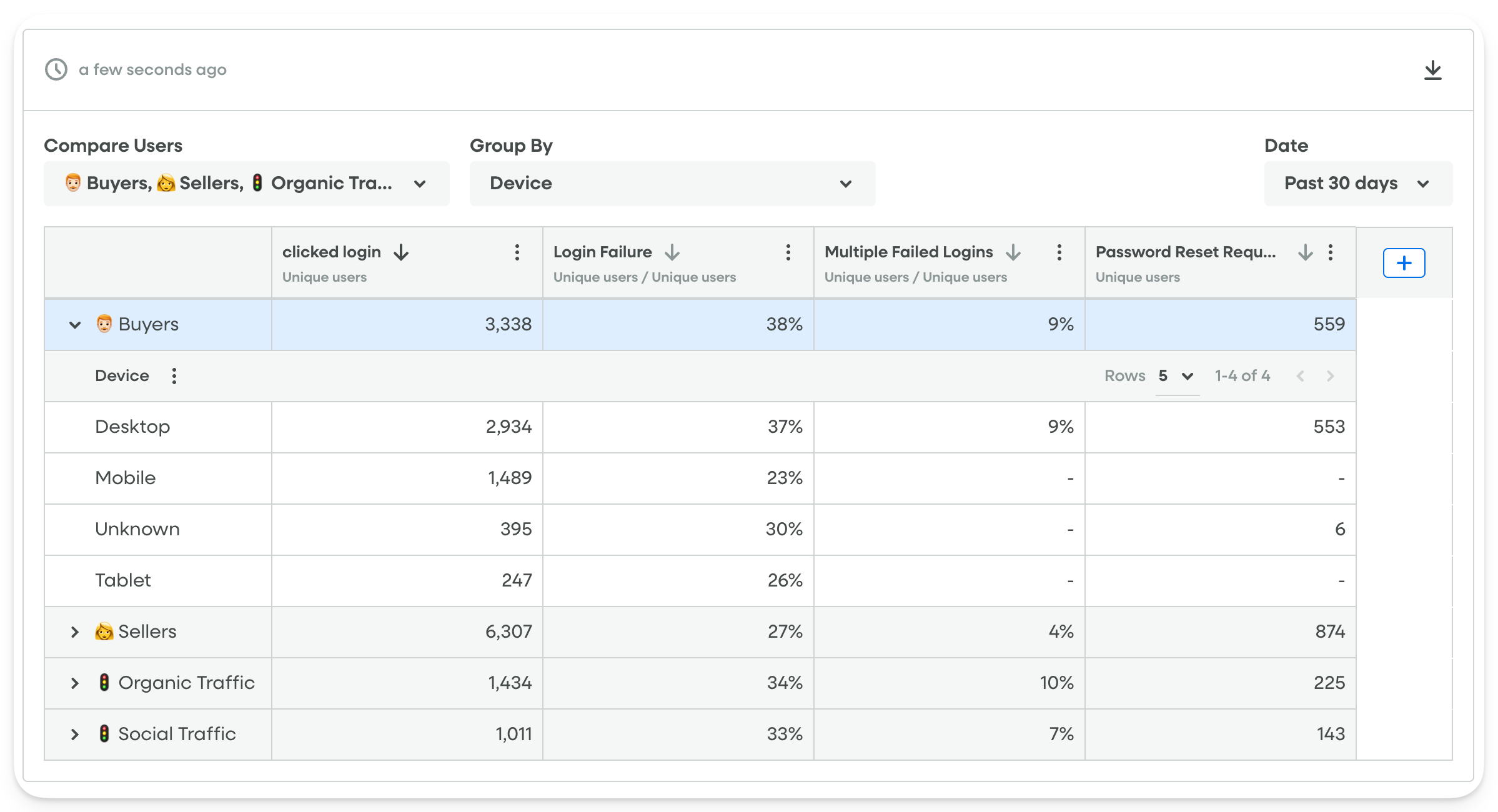The width and height of the screenshot is (1498, 812).
Task: Open the Past 30 days date dropdown
Action: click(x=1357, y=184)
